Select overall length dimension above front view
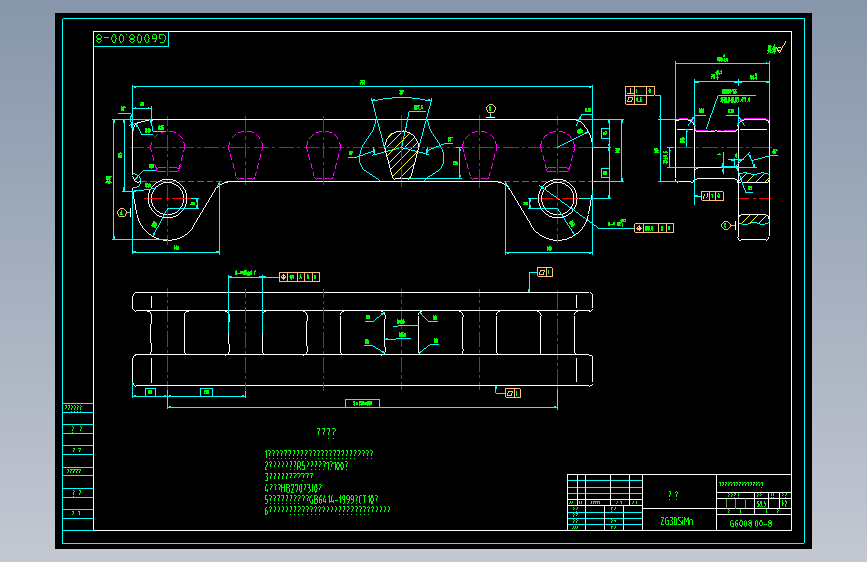Image resolution: width=867 pixels, height=562 pixels. (x=363, y=84)
